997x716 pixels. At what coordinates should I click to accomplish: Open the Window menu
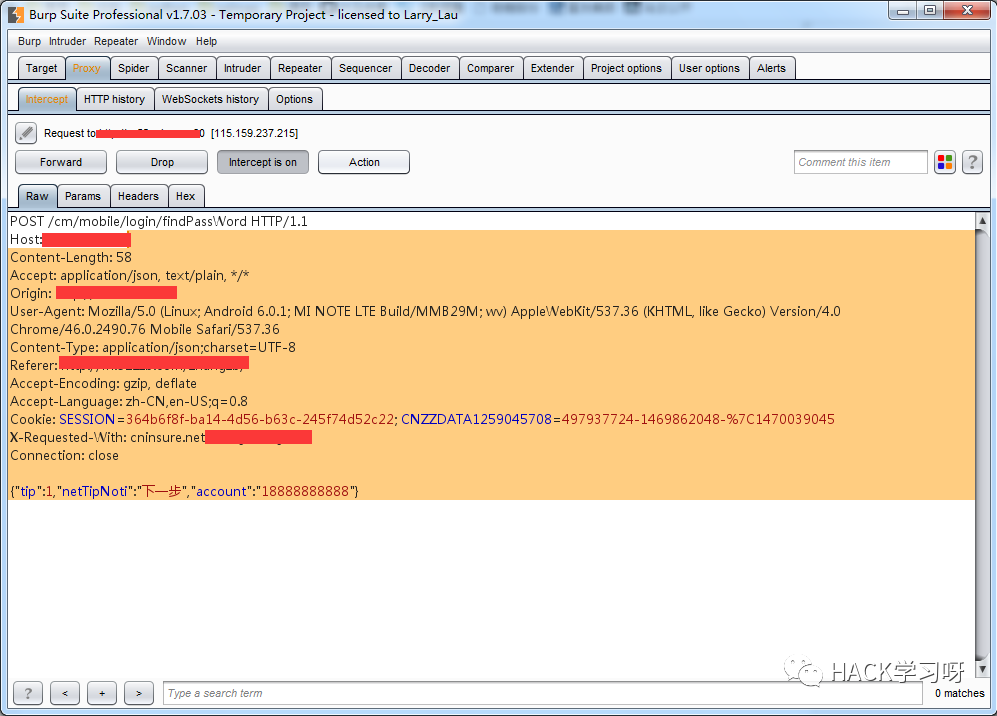coord(167,41)
